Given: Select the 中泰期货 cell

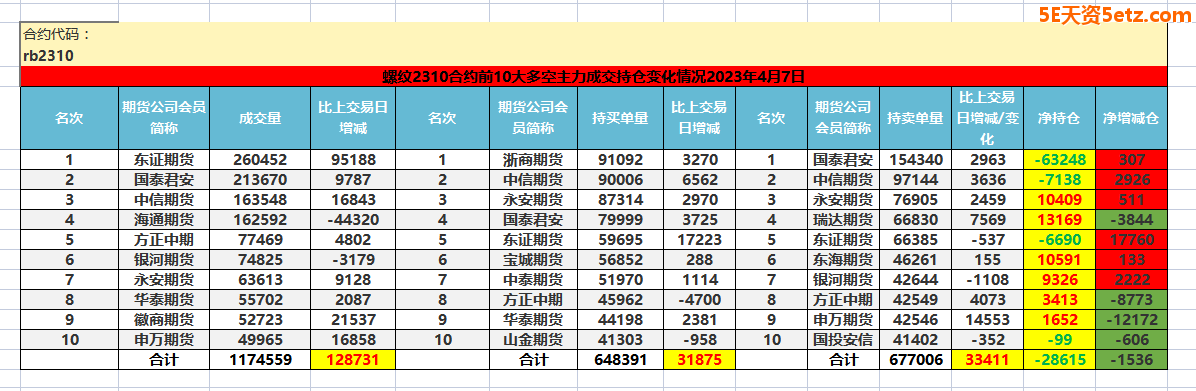Looking at the screenshot, I should [x=533, y=279].
